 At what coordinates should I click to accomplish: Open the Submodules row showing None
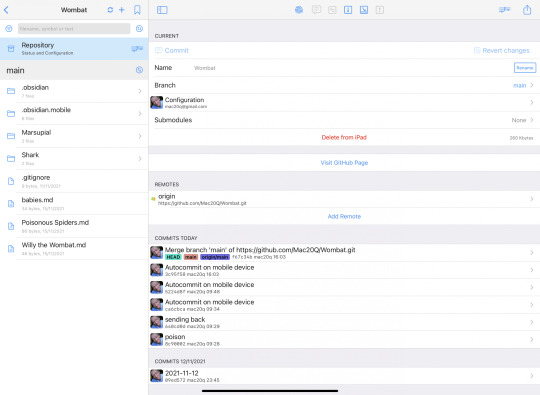[x=344, y=120]
